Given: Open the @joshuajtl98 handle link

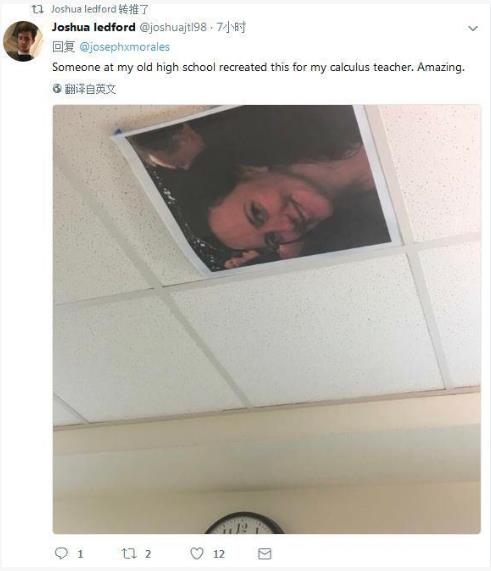Looking at the screenshot, I should (173, 27).
